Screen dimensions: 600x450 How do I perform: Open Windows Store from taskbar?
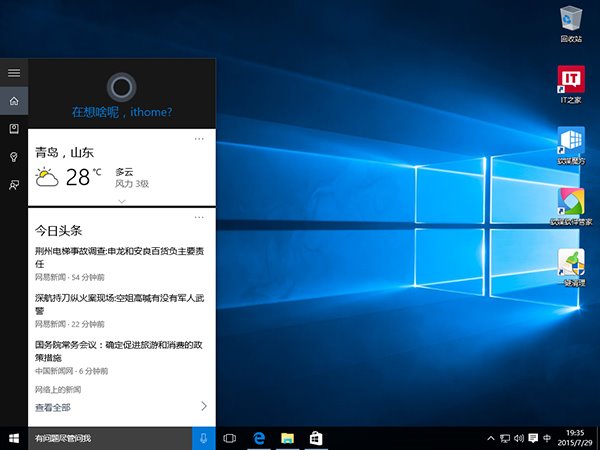(314, 438)
